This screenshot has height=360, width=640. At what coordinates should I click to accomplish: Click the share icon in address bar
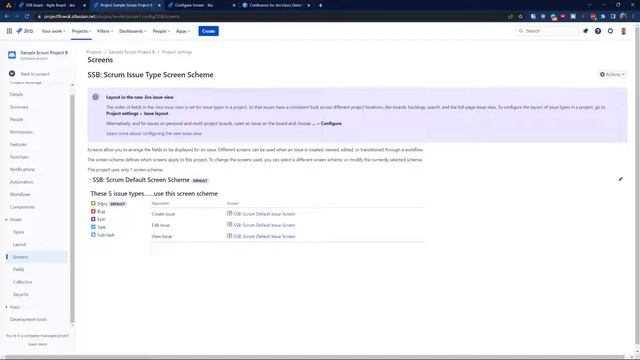pyautogui.click(x=510, y=16)
